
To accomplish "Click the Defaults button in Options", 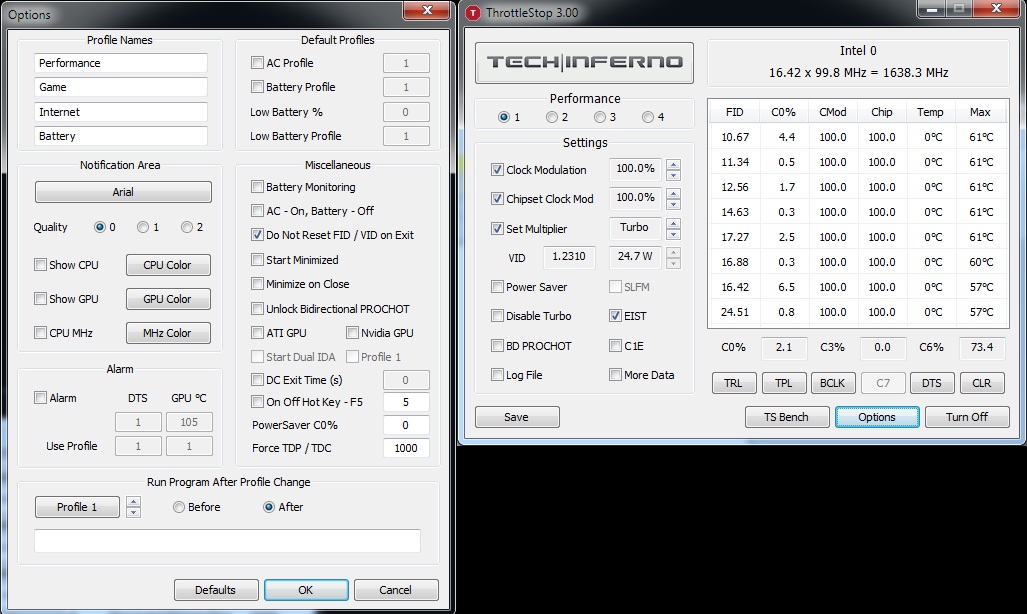I will pos(215,590).
